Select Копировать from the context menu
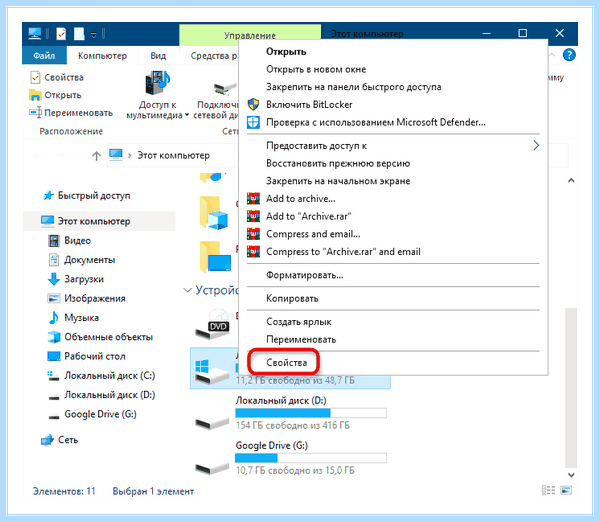Viewport: 600px width, 522px height. coord(292,299)
